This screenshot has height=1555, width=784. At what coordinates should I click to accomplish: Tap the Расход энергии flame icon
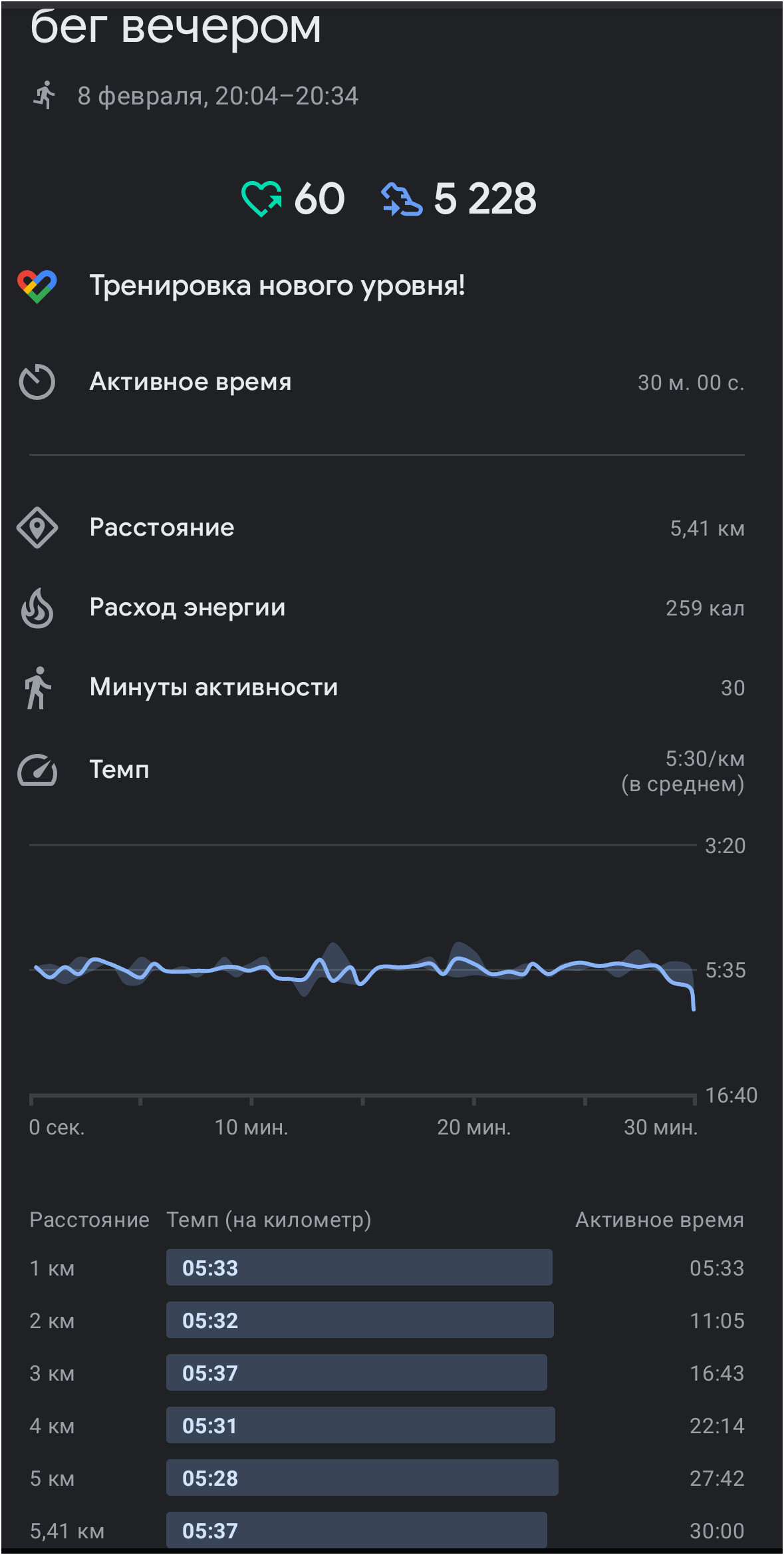pyautogui.click(x=37, y=607)
